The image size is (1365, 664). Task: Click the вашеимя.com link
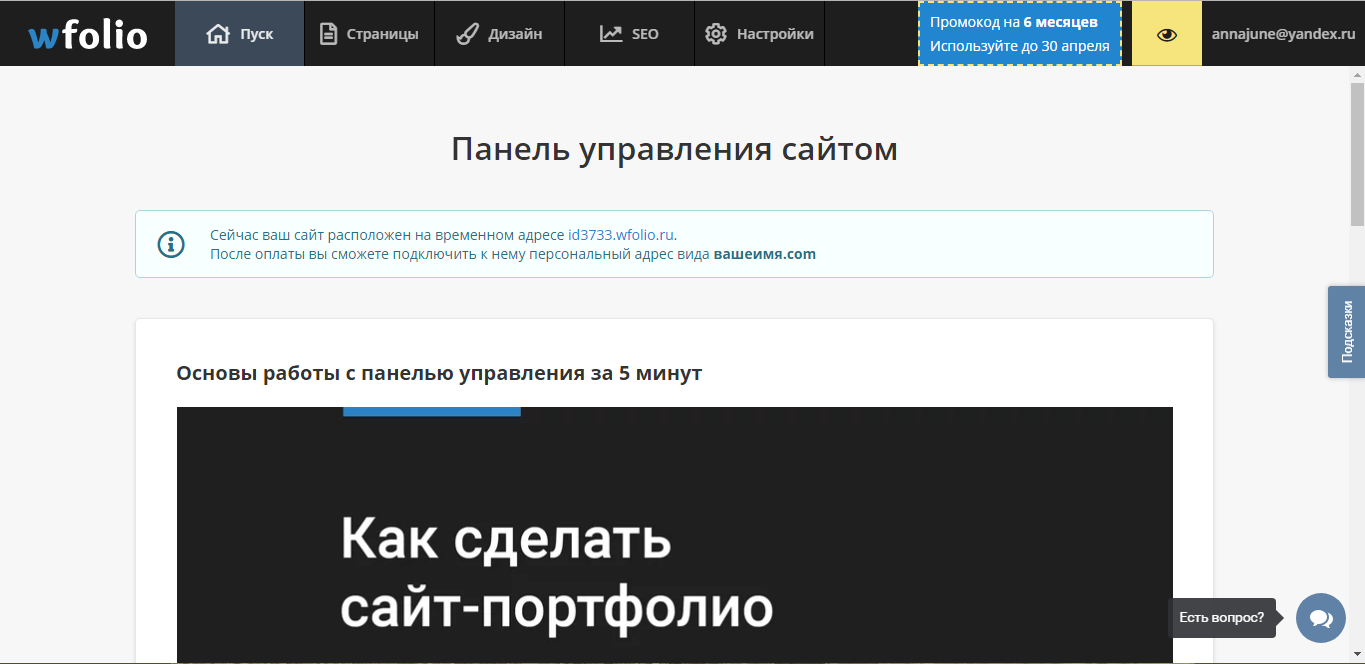pyautogui.click(x=766, y=254)
